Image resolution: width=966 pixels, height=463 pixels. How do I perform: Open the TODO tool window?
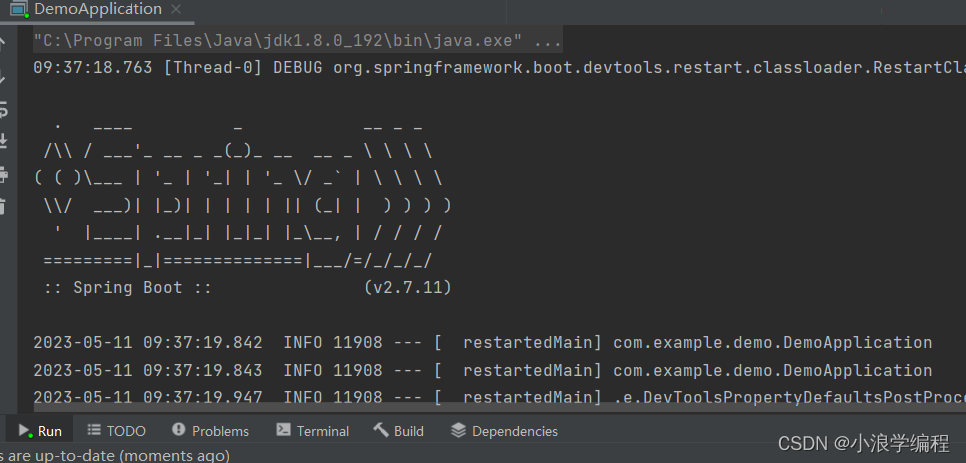(x=116, y=431)
